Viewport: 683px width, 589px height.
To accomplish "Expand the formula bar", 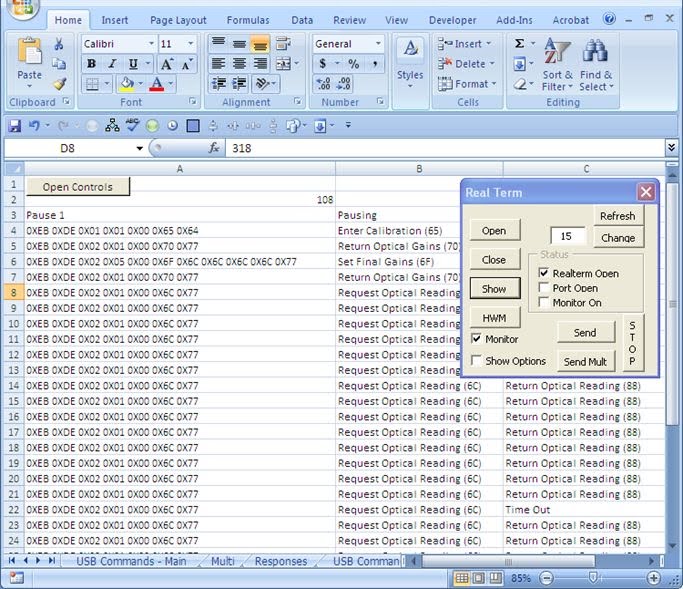I will click(671, 147).
